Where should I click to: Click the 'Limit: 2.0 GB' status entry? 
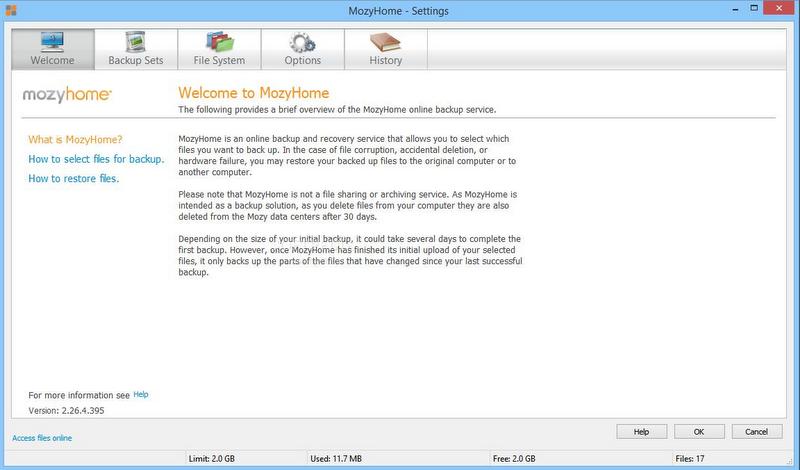click(212, 459)
